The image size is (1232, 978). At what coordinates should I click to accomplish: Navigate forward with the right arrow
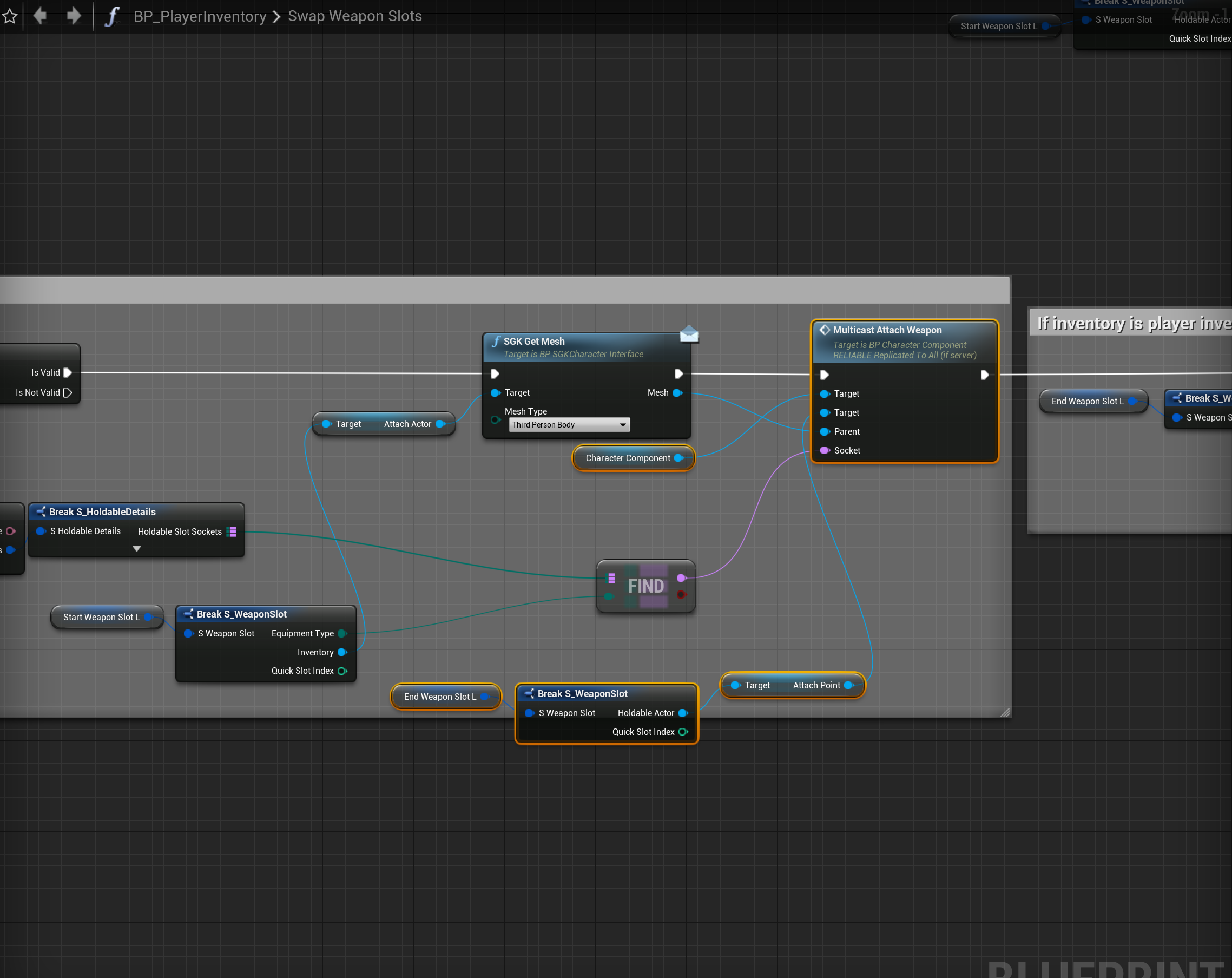tap(74, 16)
